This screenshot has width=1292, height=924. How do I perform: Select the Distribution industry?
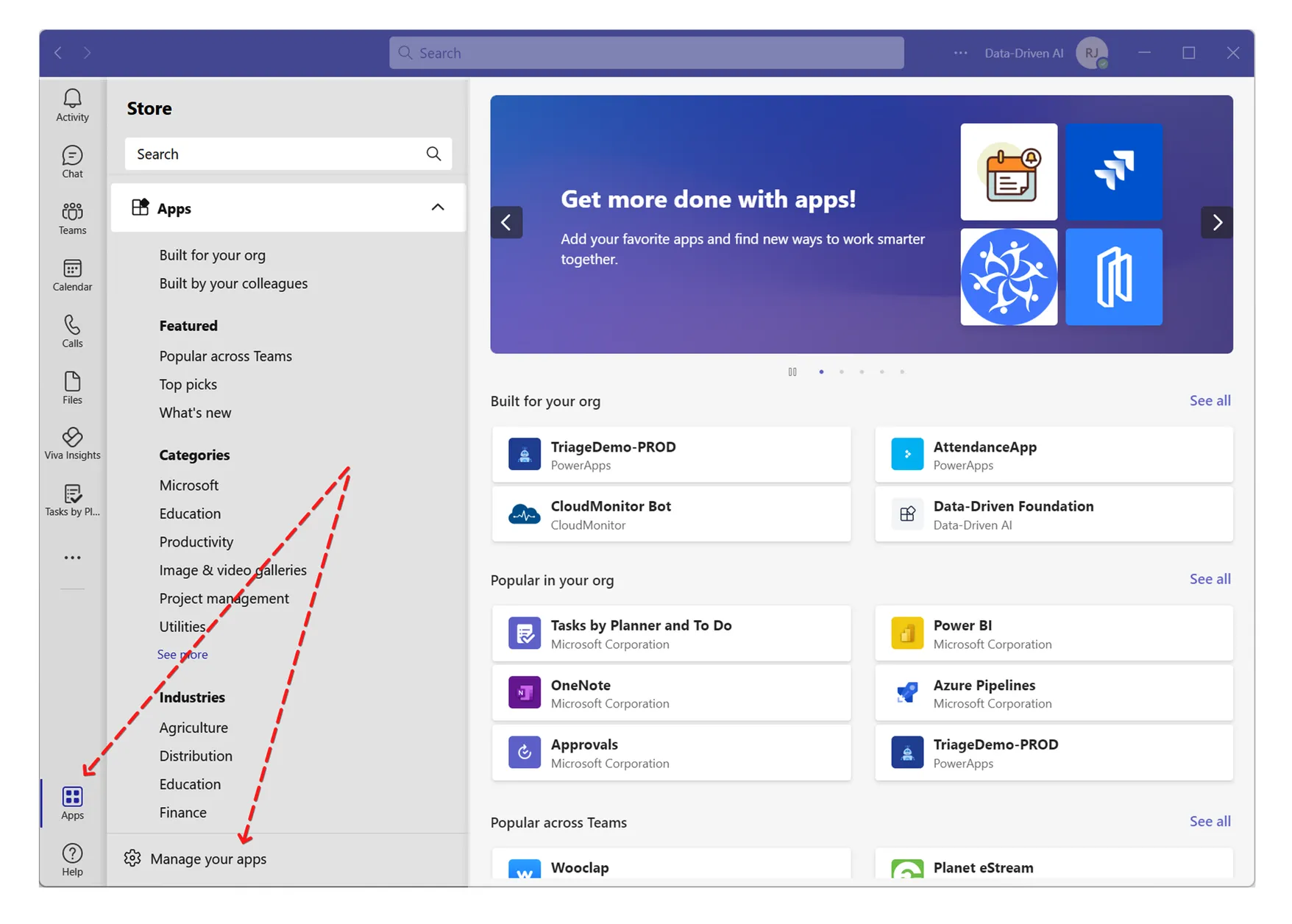[195, 756]
